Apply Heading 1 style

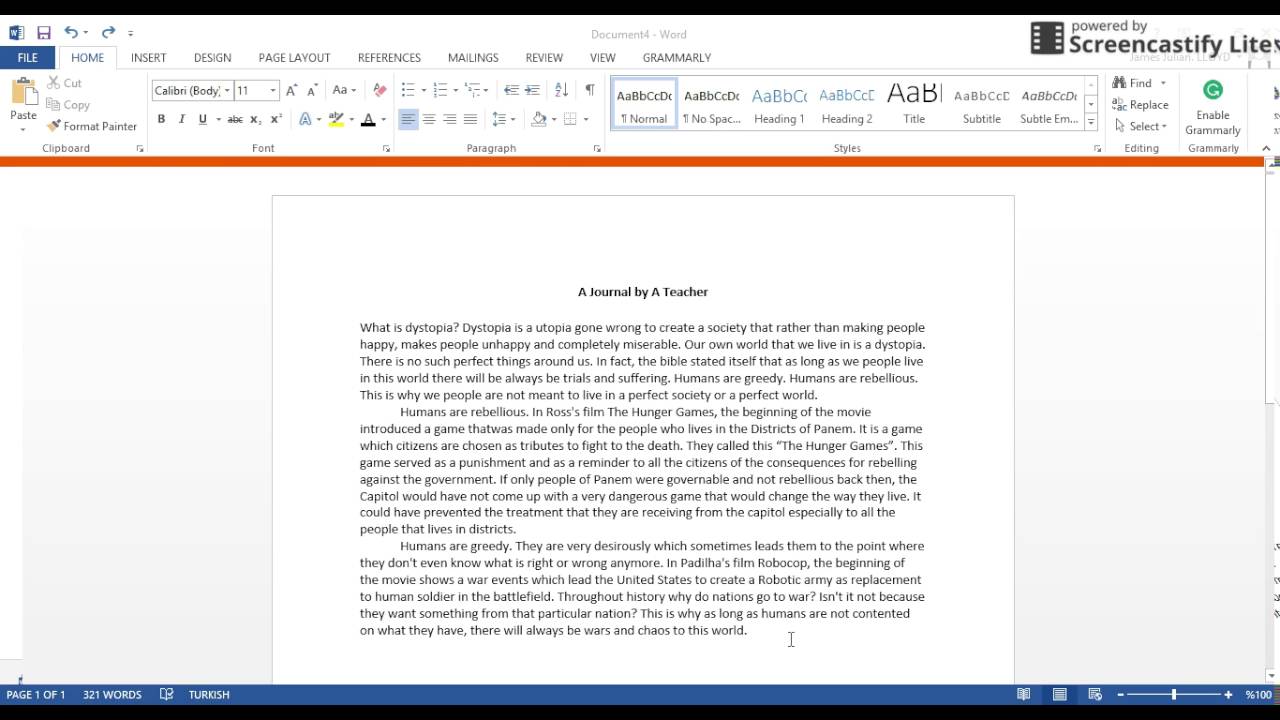(779, 105)
